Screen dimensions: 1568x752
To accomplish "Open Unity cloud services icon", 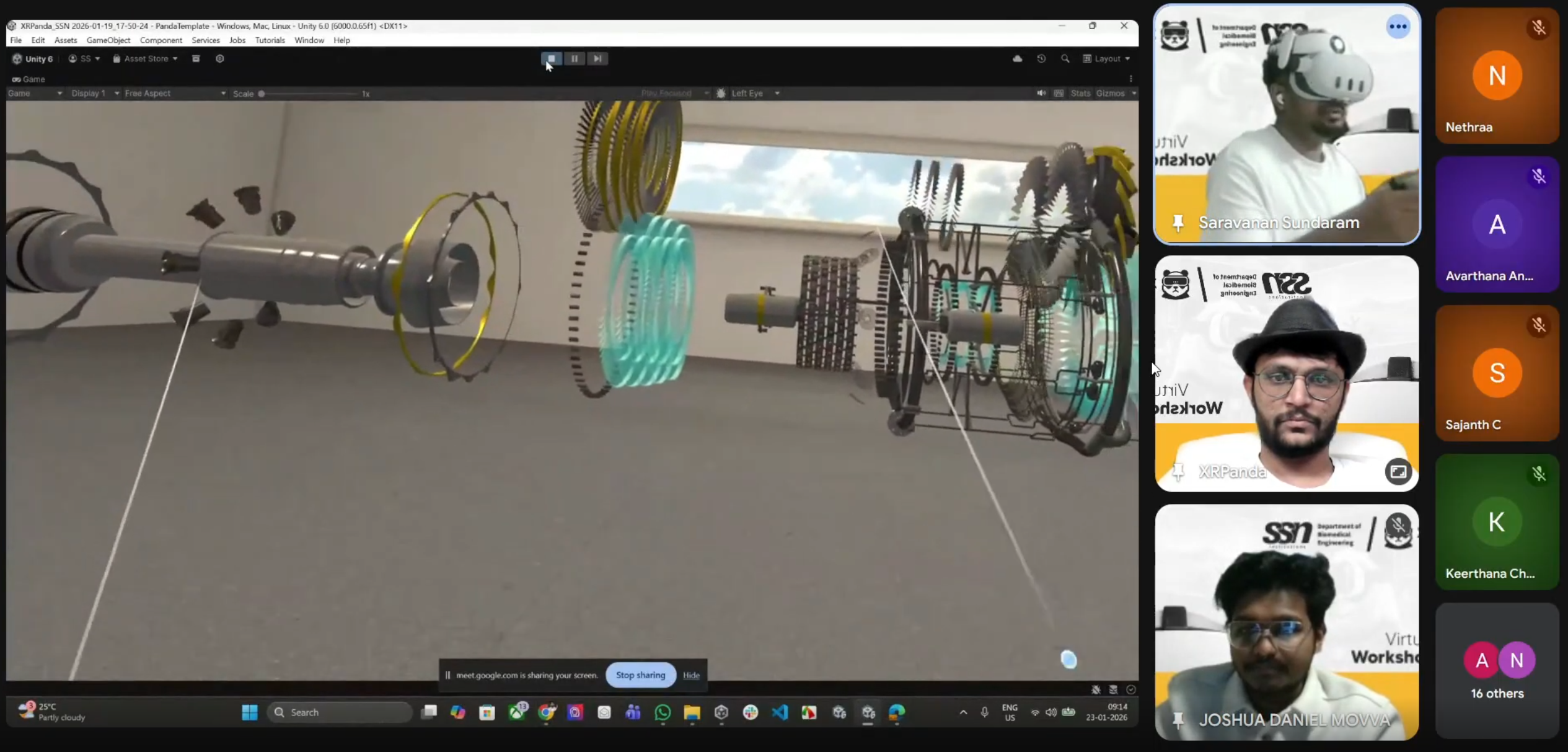I will point(1018,58).
